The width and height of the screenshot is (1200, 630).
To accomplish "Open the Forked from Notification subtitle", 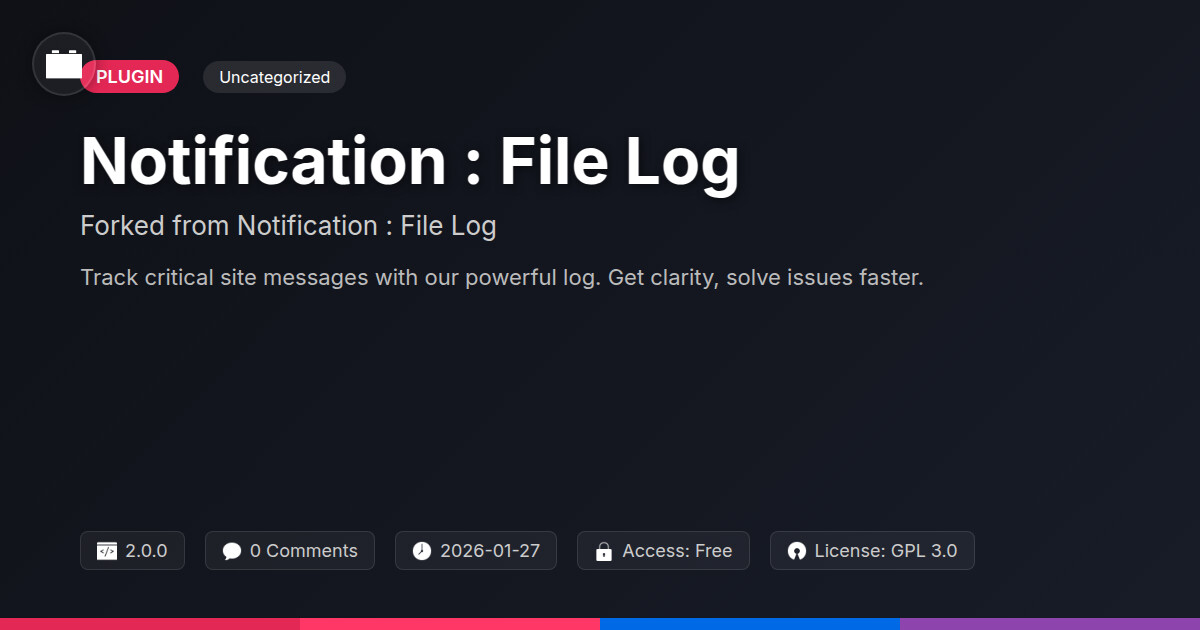I will [288, 226].
